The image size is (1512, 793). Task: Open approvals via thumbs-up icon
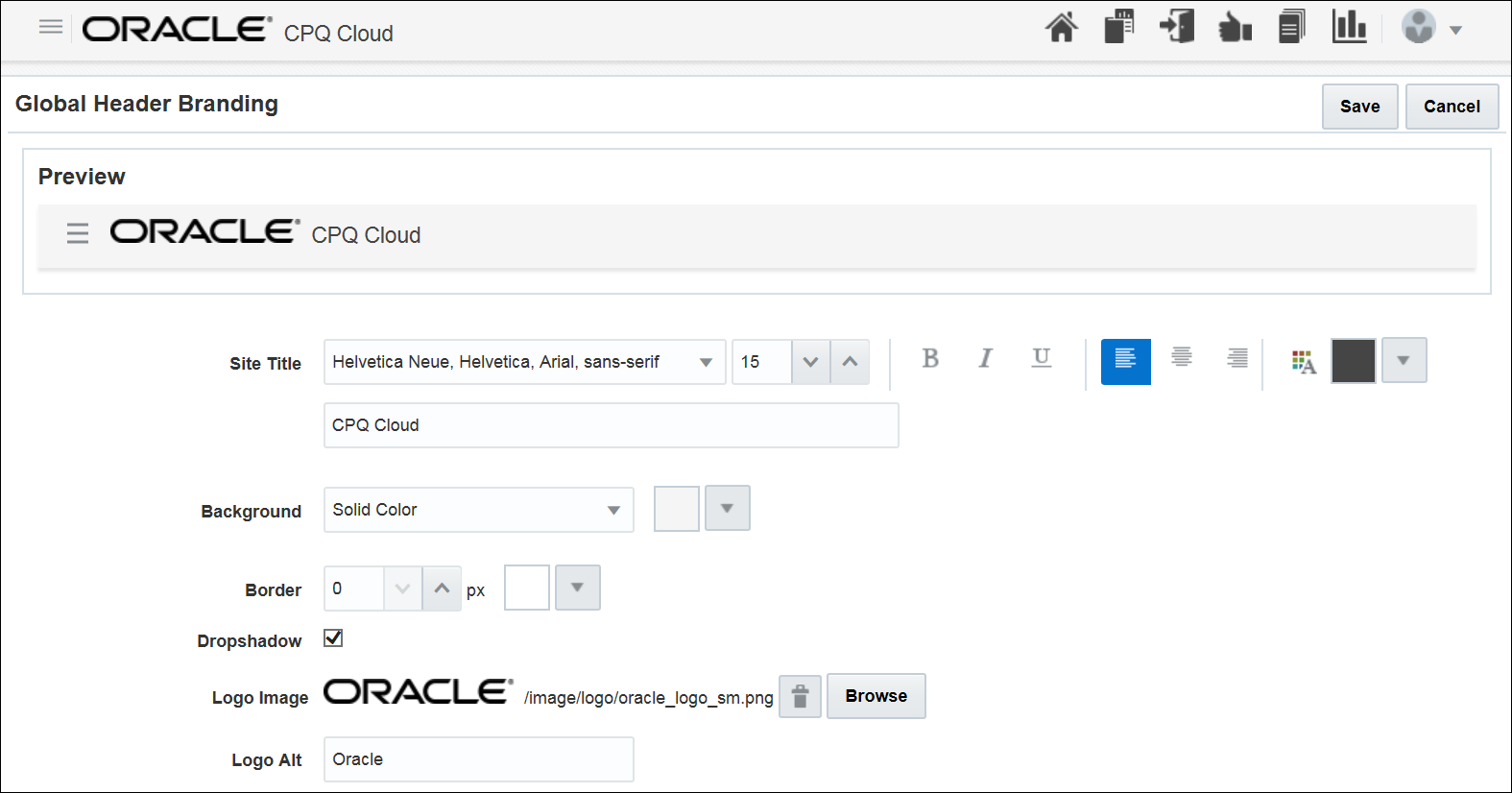pyautogui.click(x=1235, y=27)
